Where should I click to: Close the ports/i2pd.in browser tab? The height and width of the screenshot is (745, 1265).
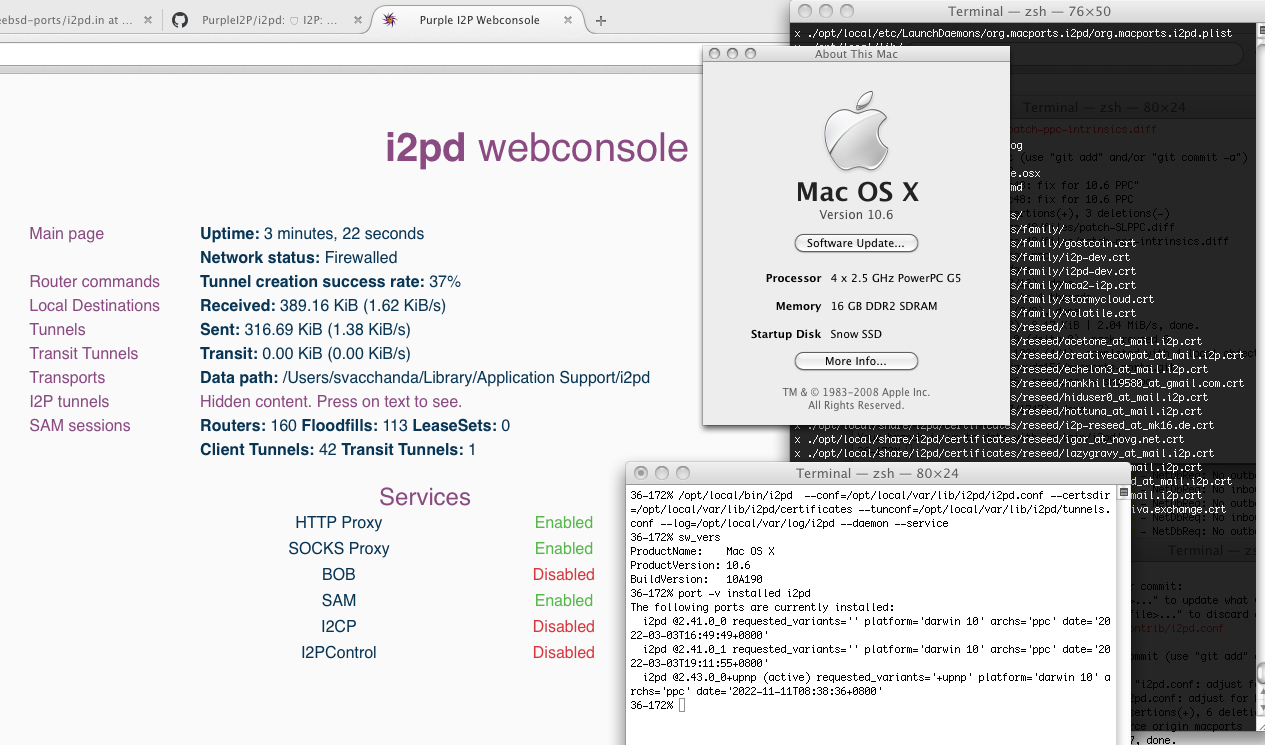[147, 20]
